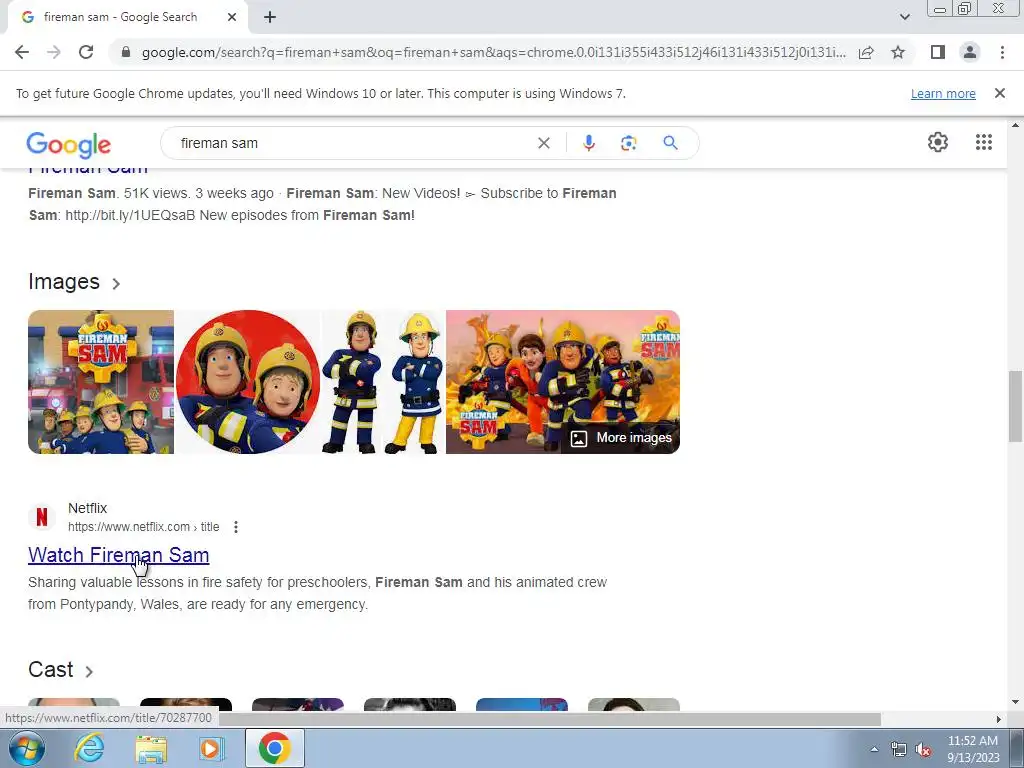1024x768 pixels.
Task: Open File Explorer from taskbar
Action: (151, 748)
